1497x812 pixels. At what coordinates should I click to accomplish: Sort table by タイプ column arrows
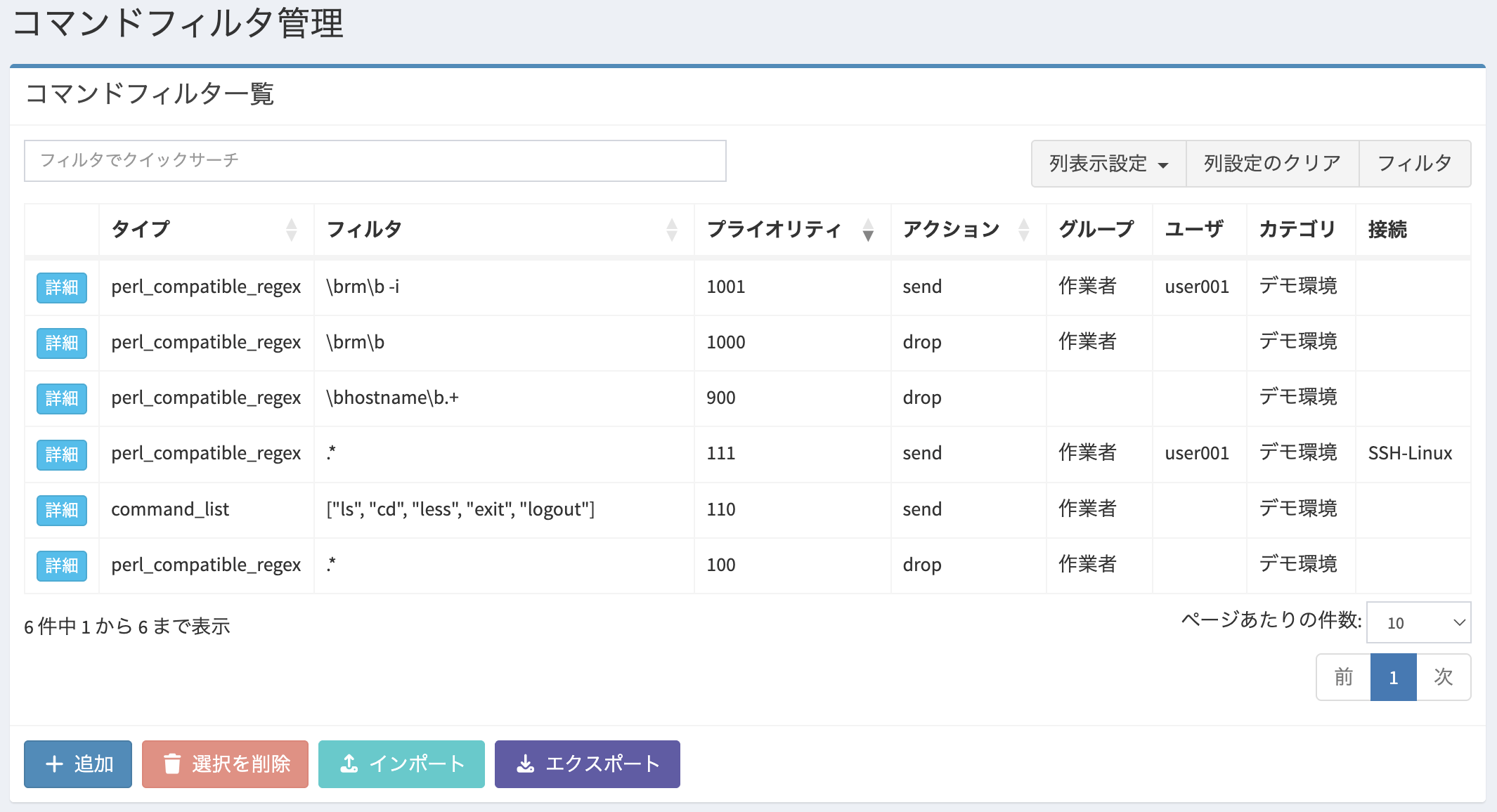pos(292,229)
